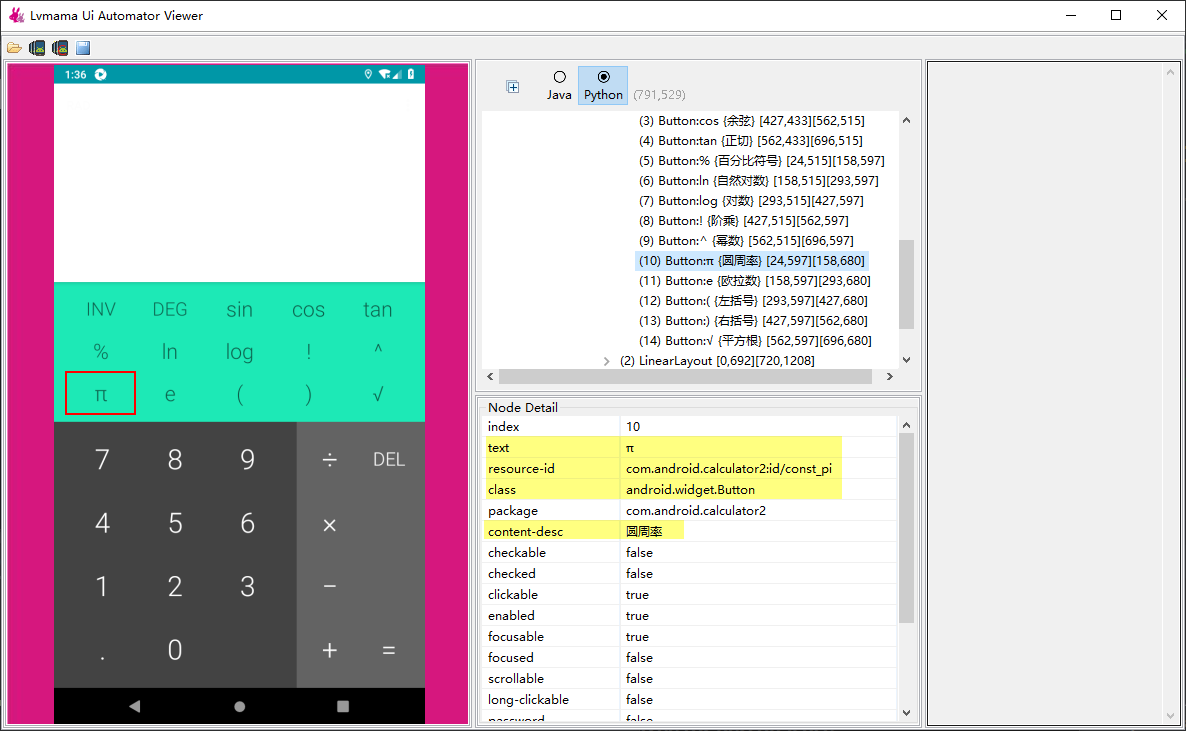This screenshot has width=1186, height=731.
Task: Select the Java radio button
Action: (x=559, y=77)
